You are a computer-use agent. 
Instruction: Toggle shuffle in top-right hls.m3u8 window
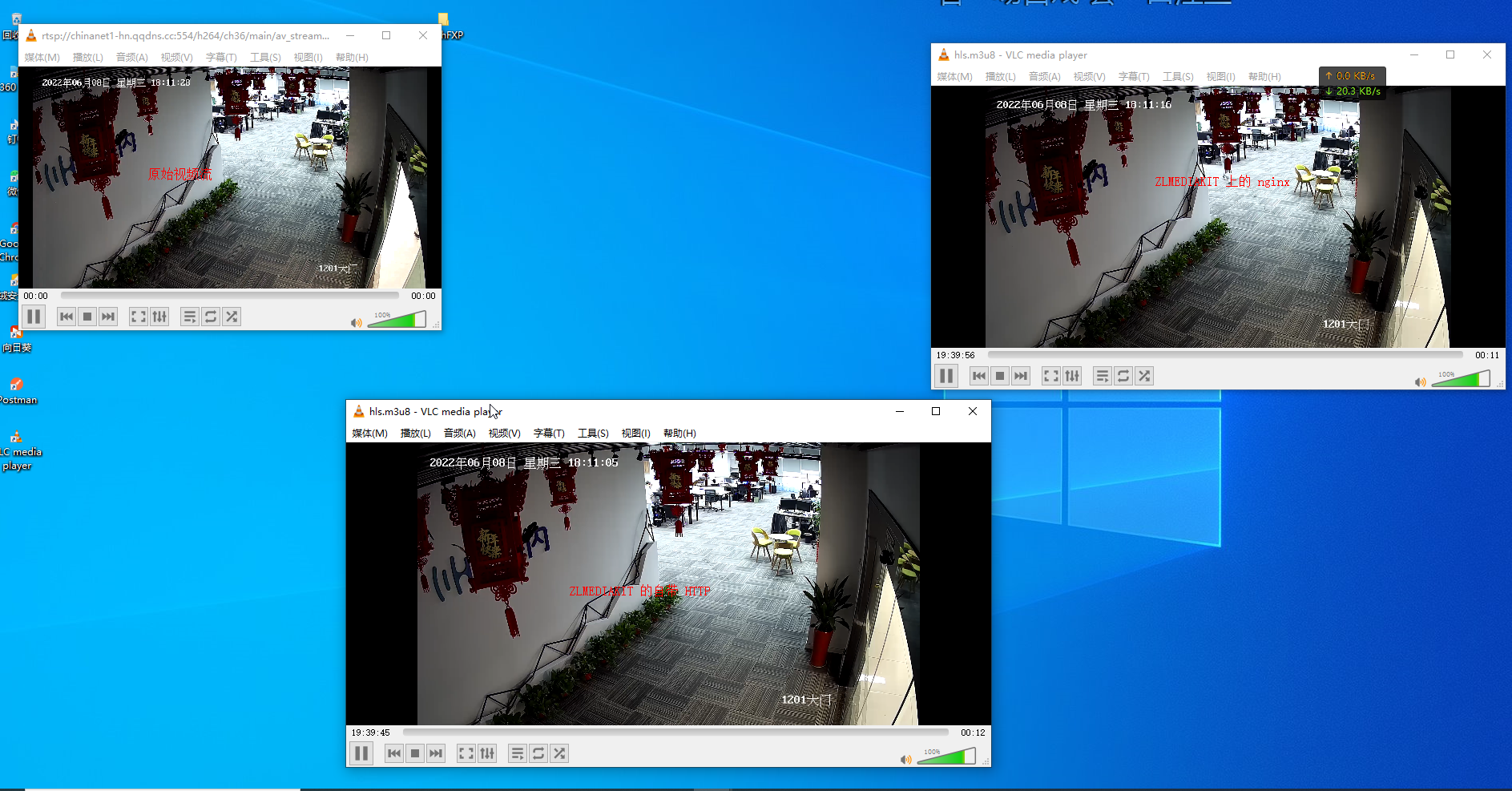pos(1144,376)
